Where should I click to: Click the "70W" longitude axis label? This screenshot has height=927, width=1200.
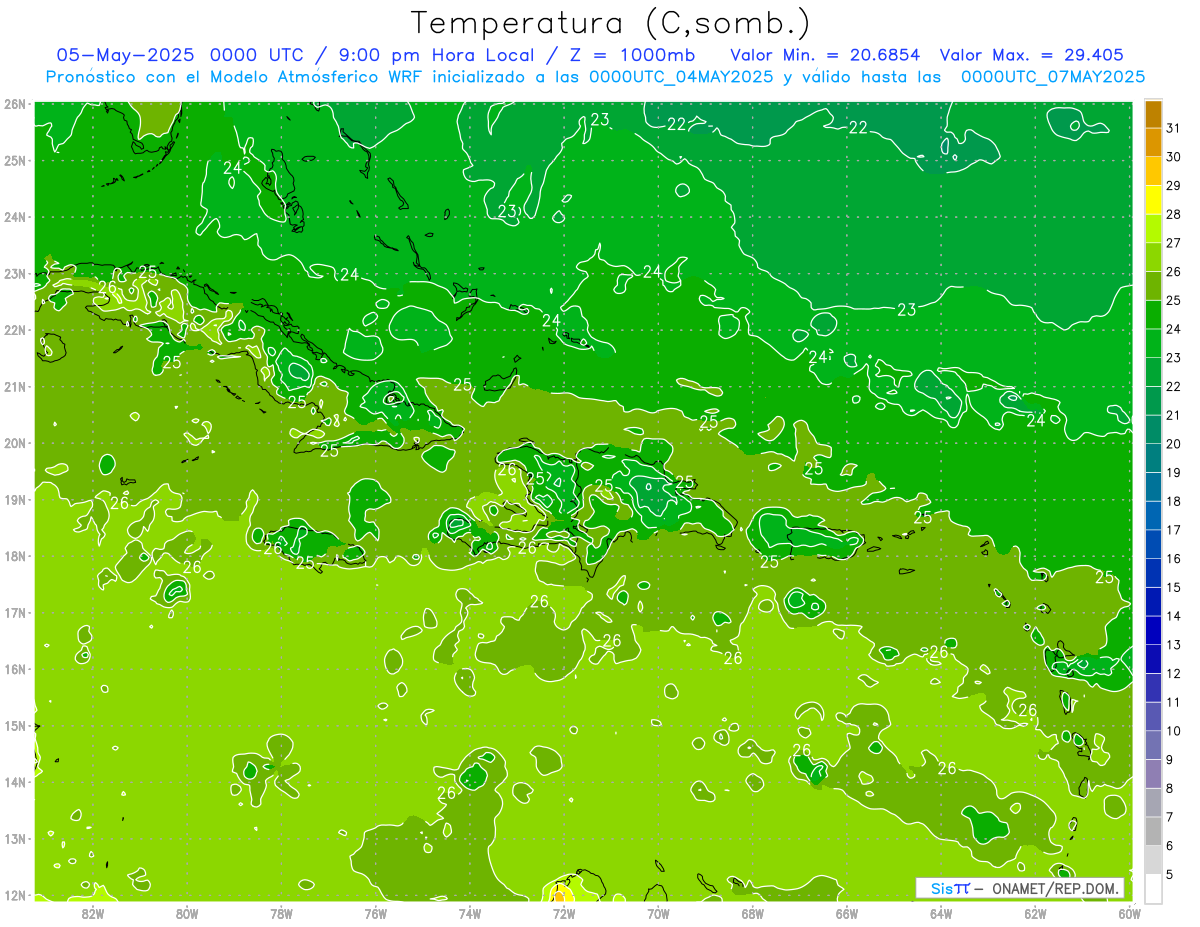pyautogui.click(x=658, y=912)
